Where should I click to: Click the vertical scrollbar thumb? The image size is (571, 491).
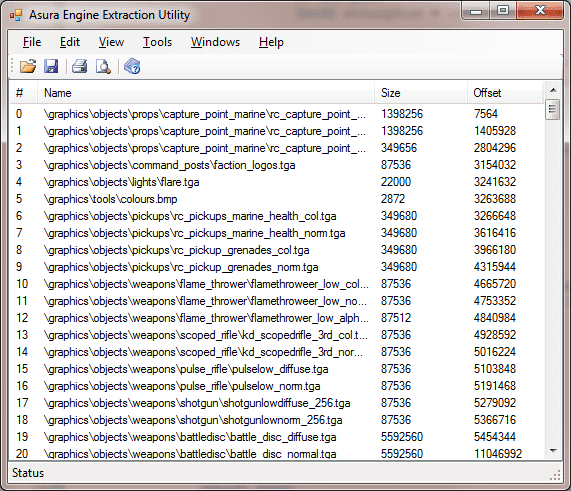click(x=553, y=109)
